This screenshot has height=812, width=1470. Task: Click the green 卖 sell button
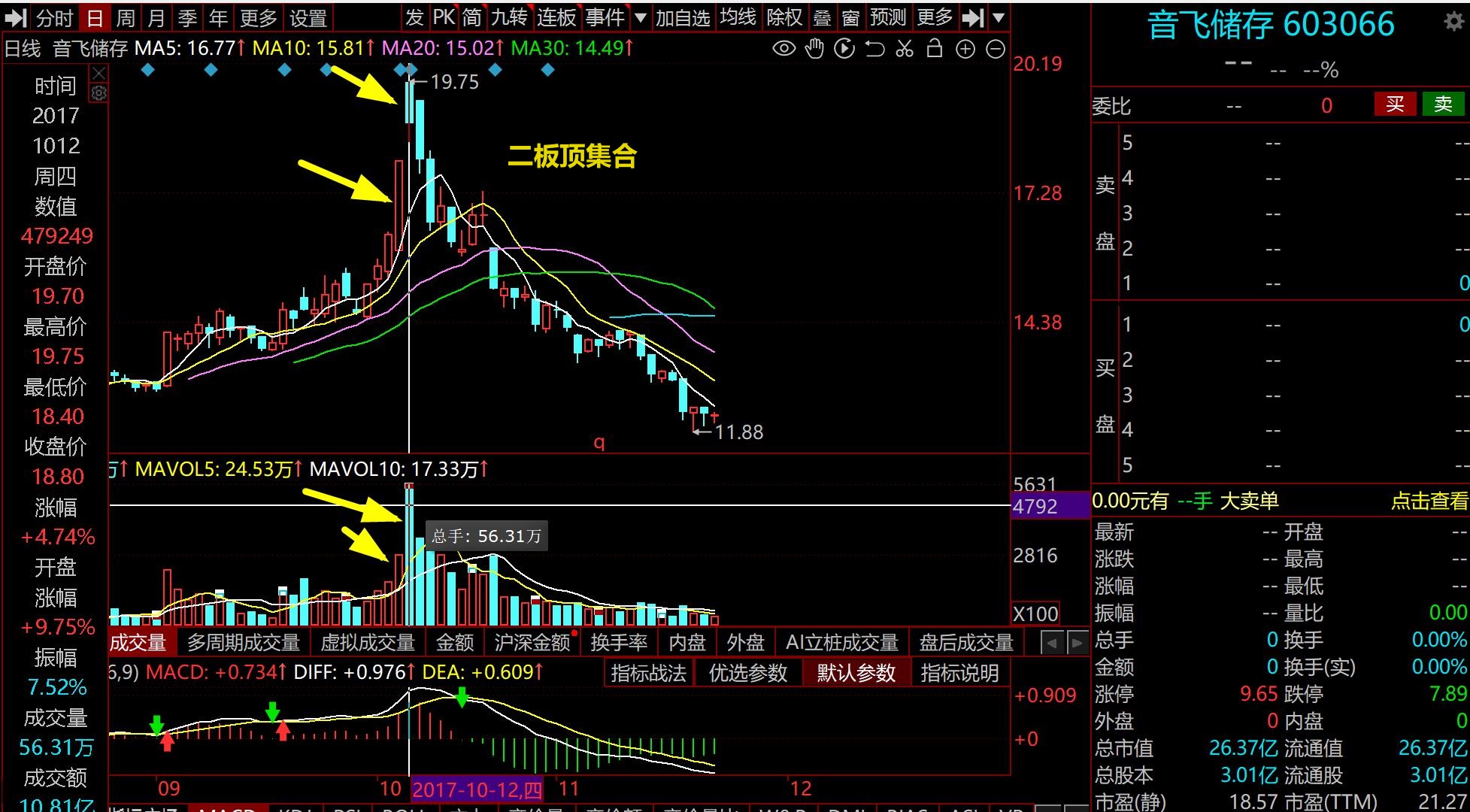click(1443, 105)
